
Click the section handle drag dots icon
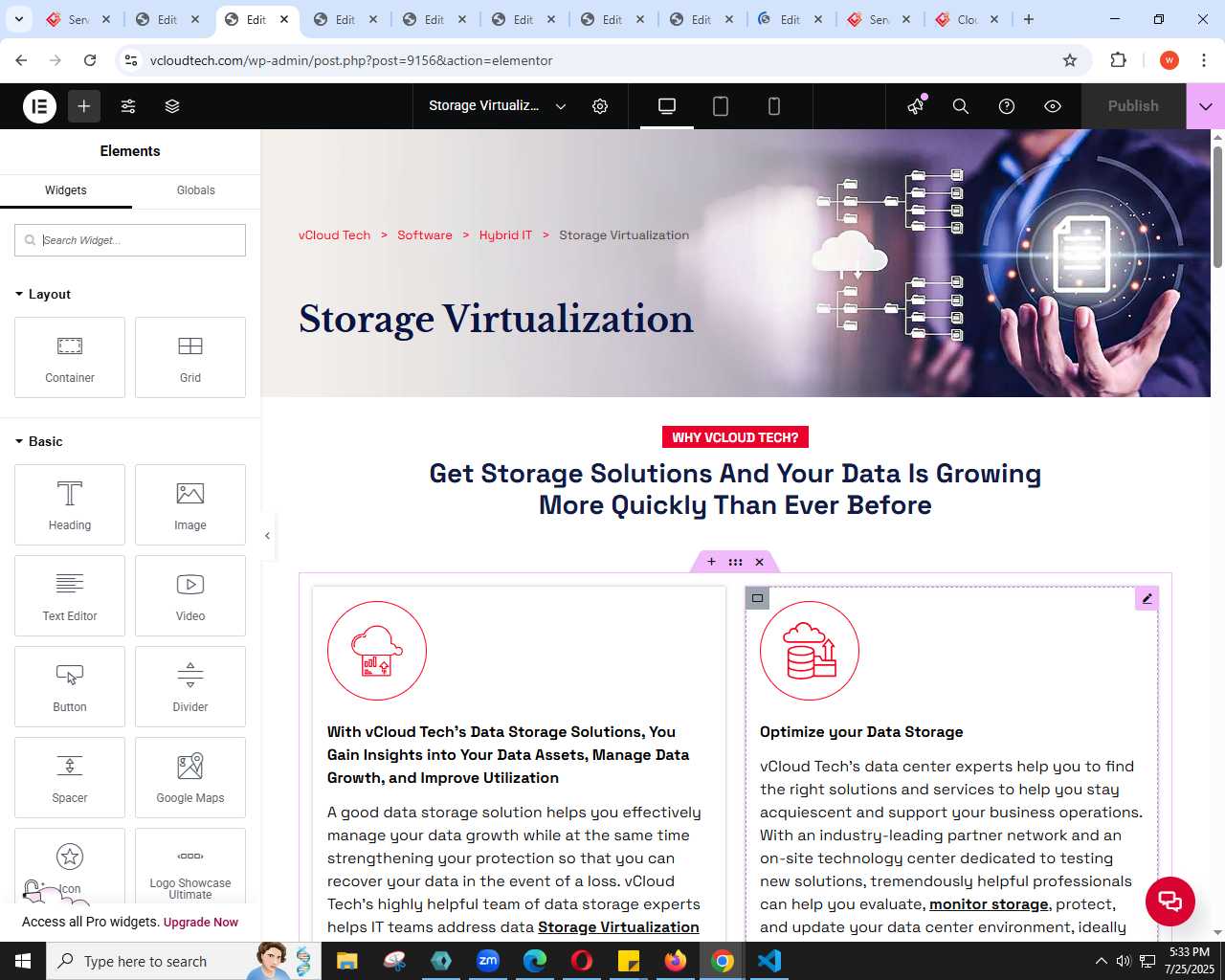[735, 562]
